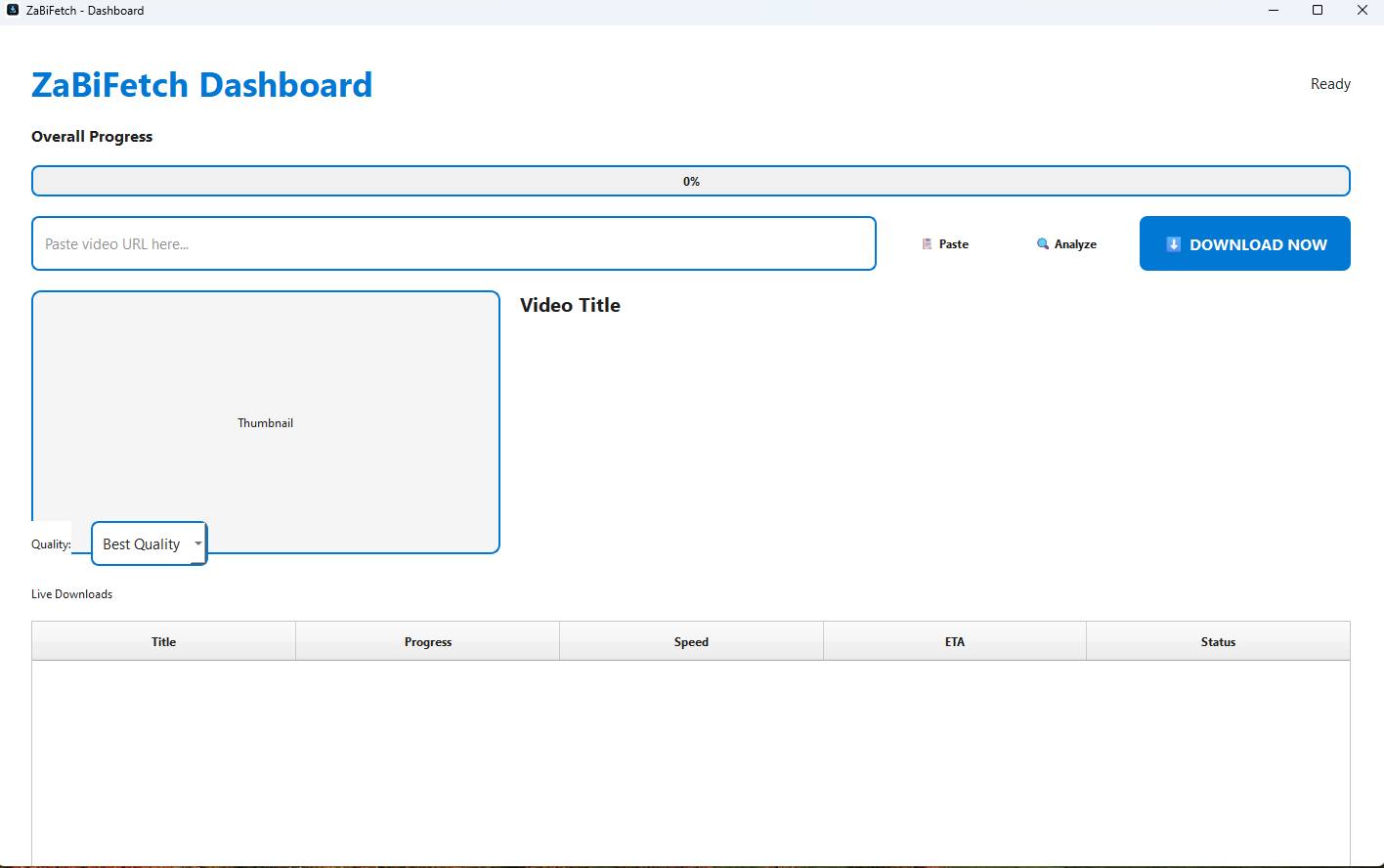1384x868 pixels.
Task: Click the Quality label
Action: (x=51, y=544)
